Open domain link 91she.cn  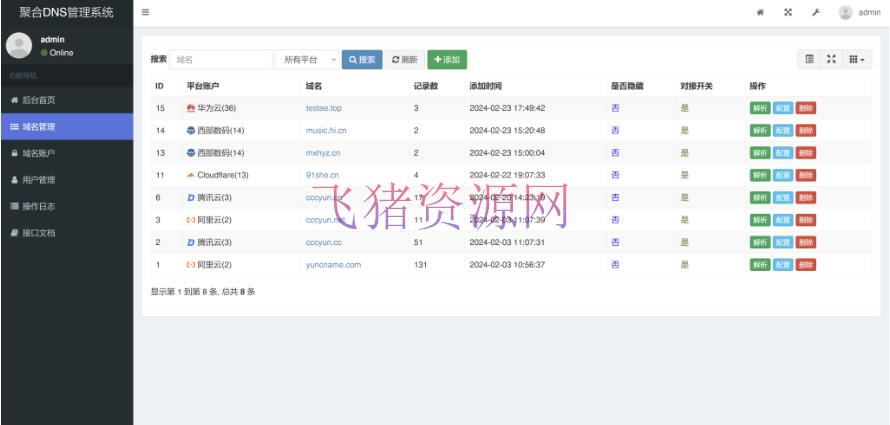coord(322,175)
